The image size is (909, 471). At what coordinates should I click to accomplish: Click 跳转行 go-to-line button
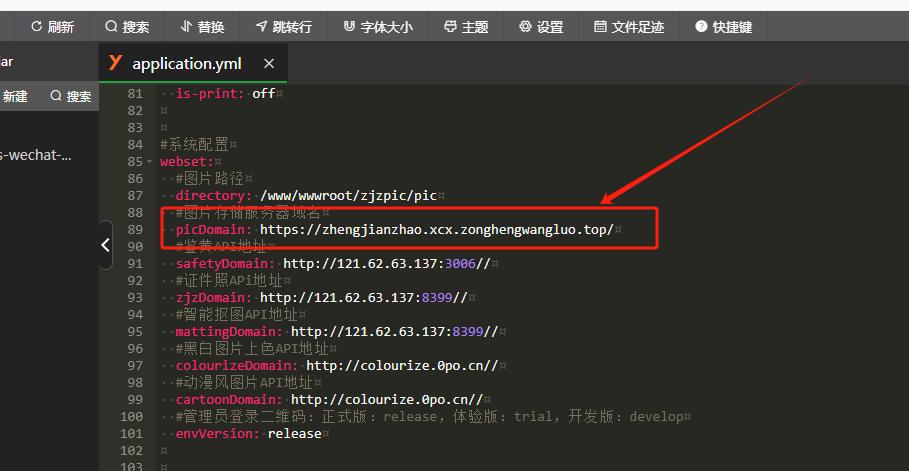tap(283, 26)
